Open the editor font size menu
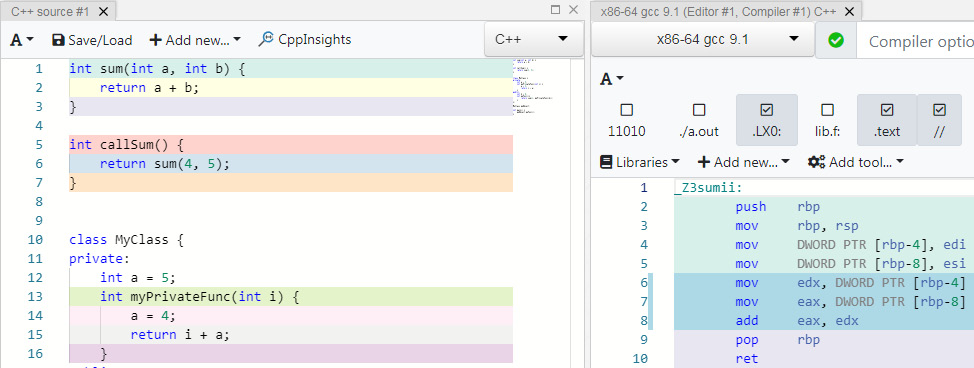The height and width of the screenshot is (368, 974). pyautogui.click(x=22, y=40)
